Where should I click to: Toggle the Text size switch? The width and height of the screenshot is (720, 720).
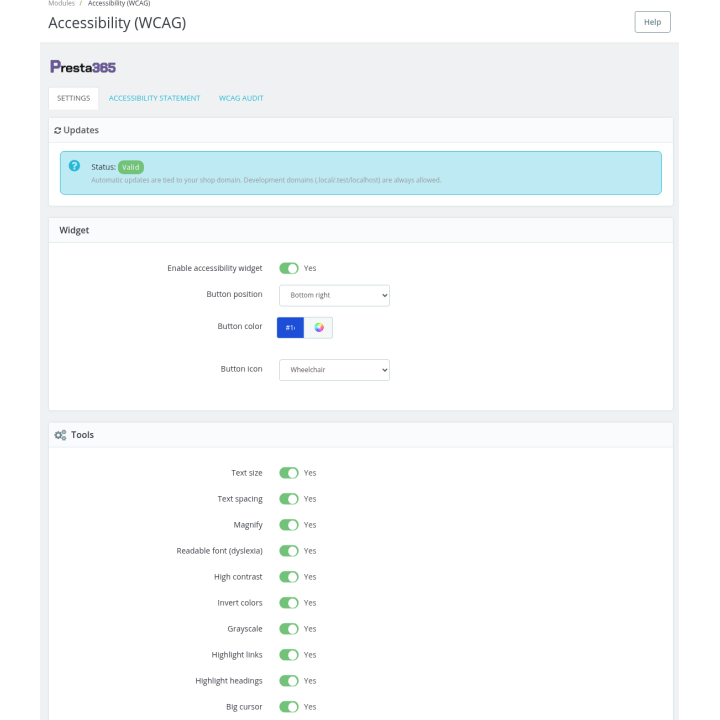pyautogui.click(x=289, y=473)
